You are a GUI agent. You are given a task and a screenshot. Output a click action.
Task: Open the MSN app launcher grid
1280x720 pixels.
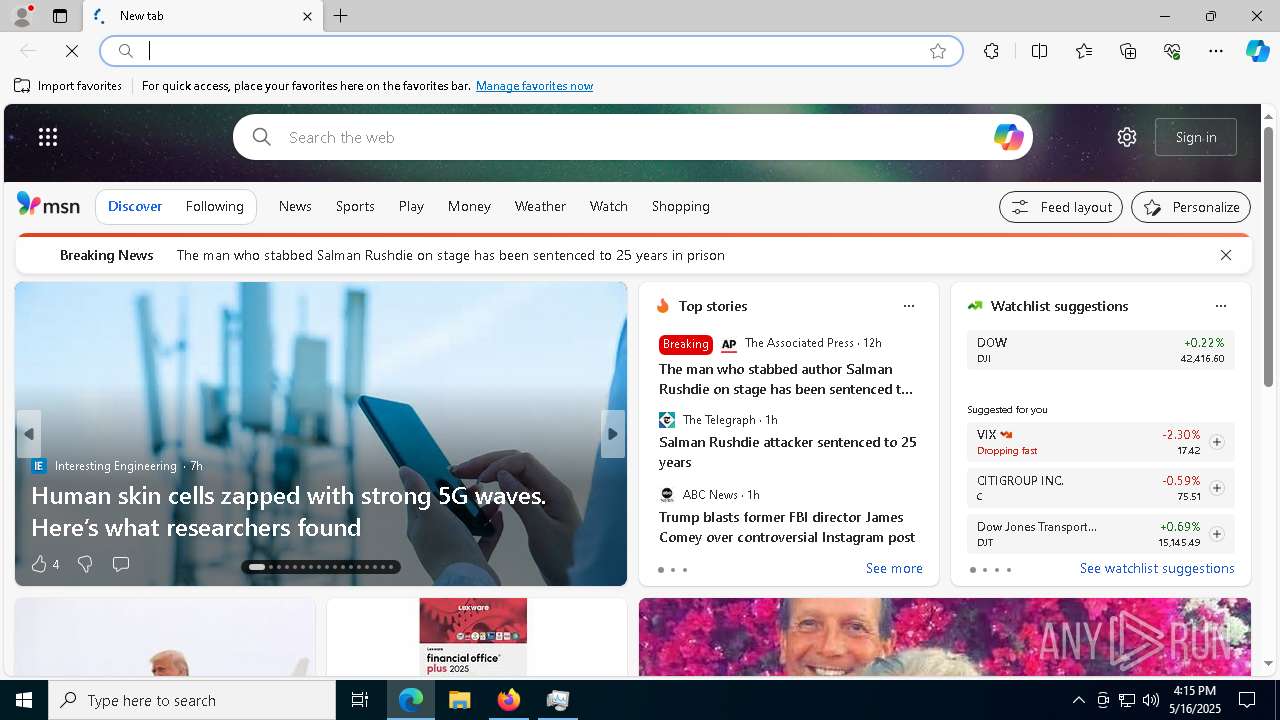(48, 137)
